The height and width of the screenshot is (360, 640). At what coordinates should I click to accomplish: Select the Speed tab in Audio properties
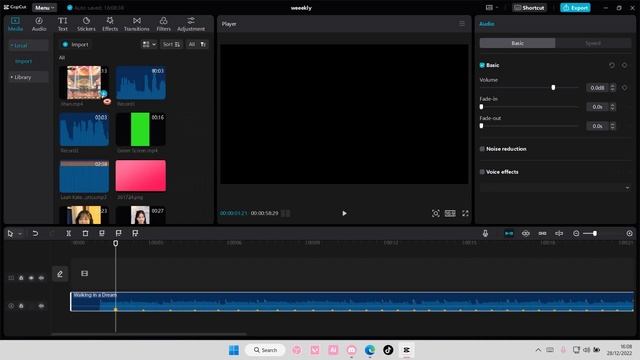pos(593,43)
